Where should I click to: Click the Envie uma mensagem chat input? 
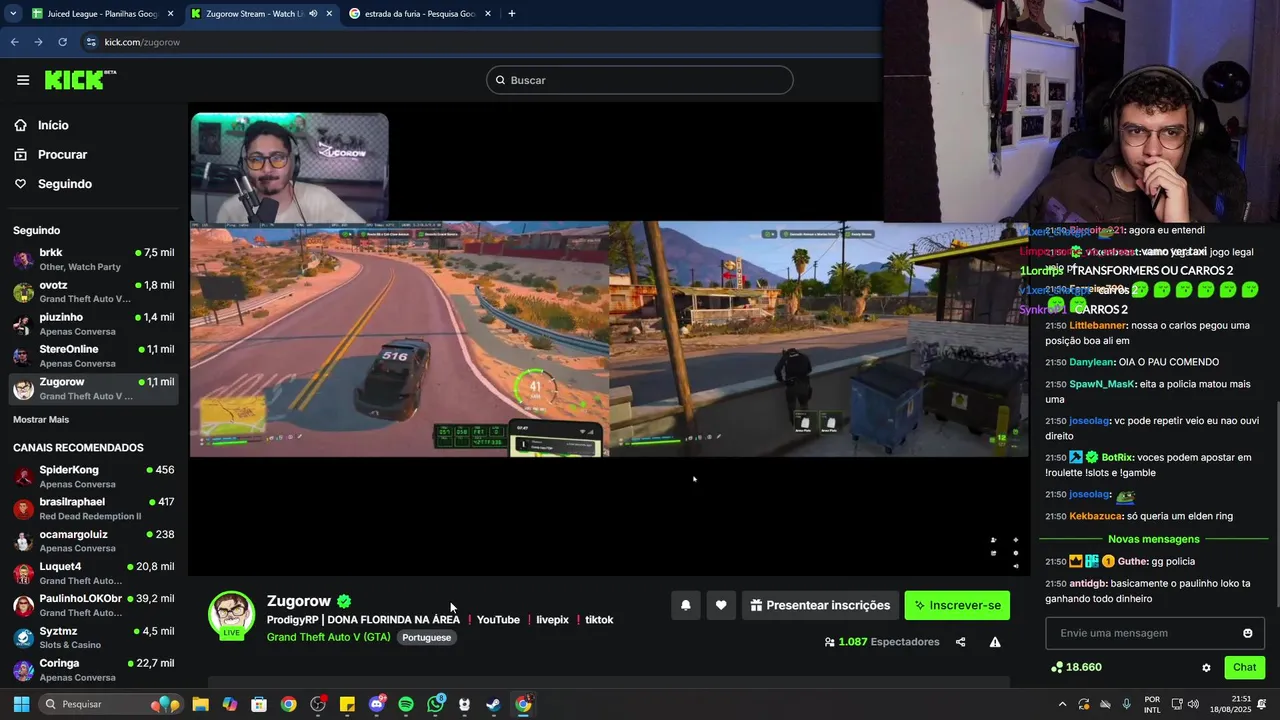pos(1142,633)
